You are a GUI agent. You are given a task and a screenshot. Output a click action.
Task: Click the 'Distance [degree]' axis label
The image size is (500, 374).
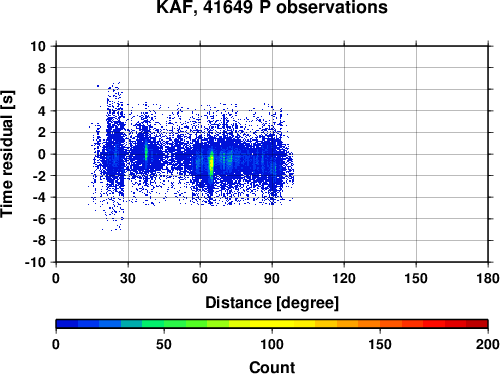click(x=272, y=303)
